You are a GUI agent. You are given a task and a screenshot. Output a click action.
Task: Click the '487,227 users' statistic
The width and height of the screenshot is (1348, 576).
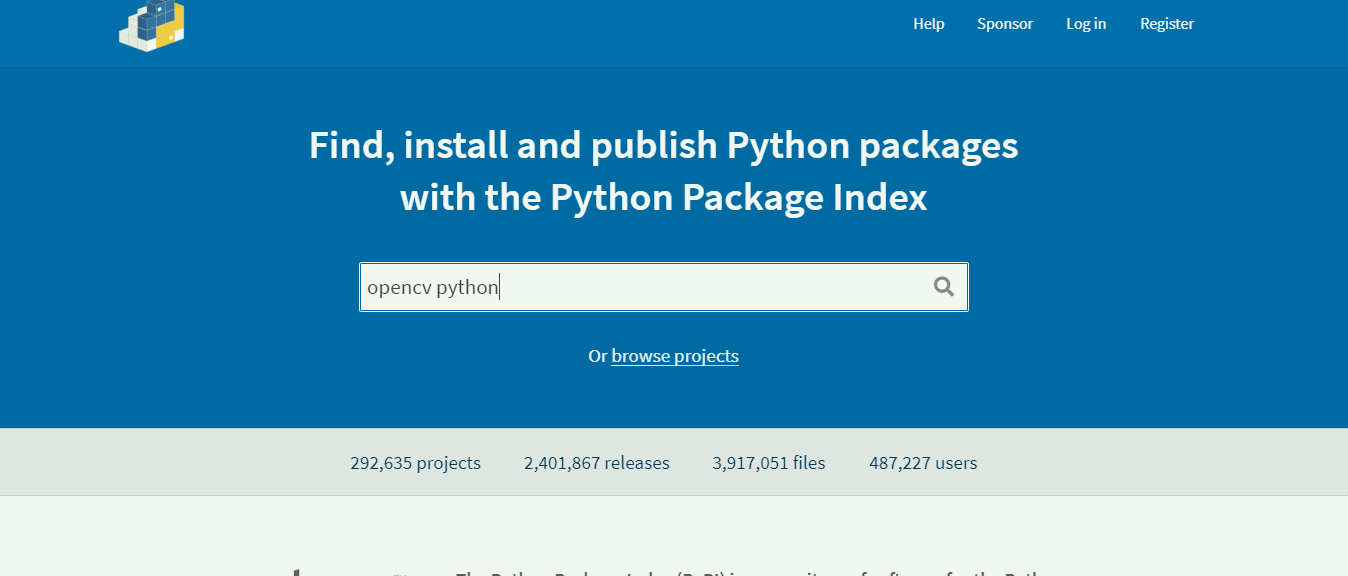point(923,463)
